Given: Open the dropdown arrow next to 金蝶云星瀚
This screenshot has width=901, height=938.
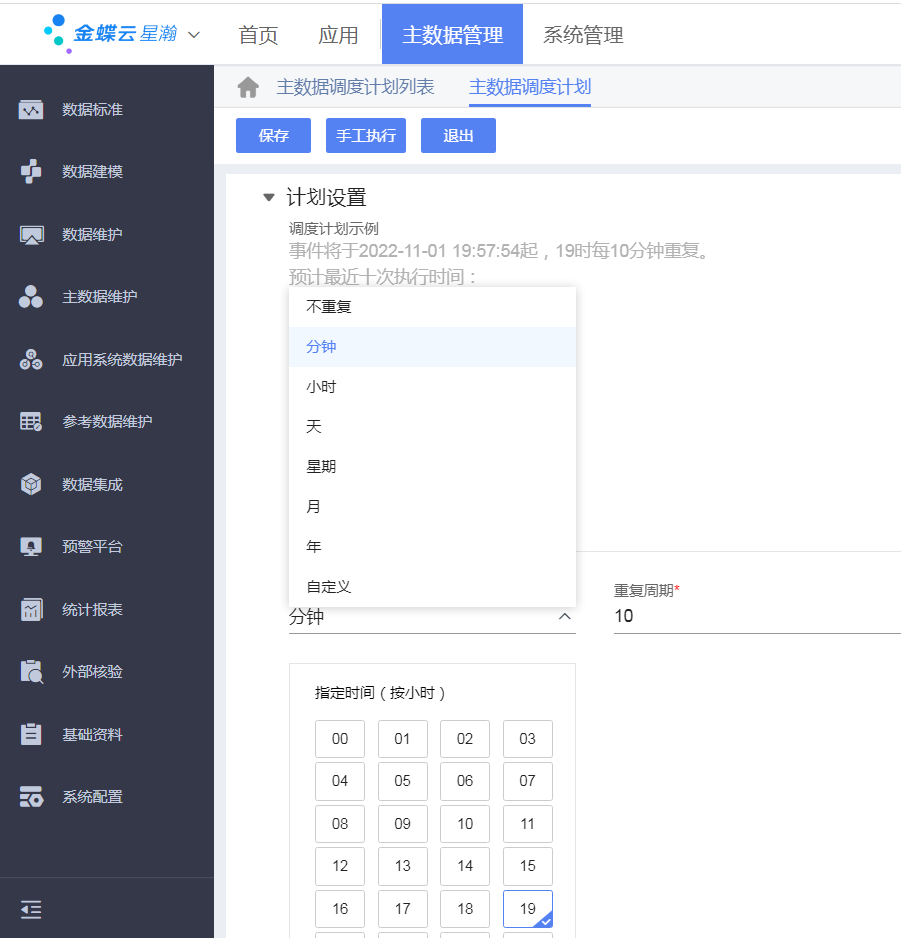Looking at the screenshot, I should pos(194,35).
